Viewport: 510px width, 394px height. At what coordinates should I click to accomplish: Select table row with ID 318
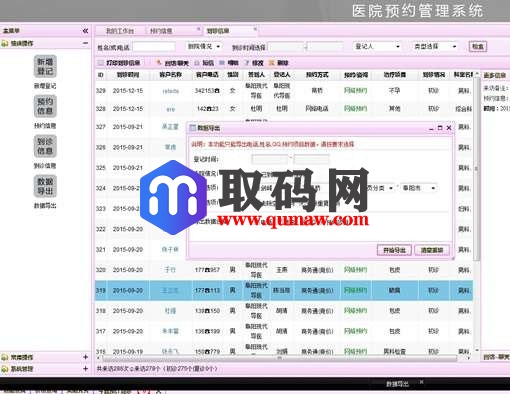pyautogui.click(x=284, y=311)
